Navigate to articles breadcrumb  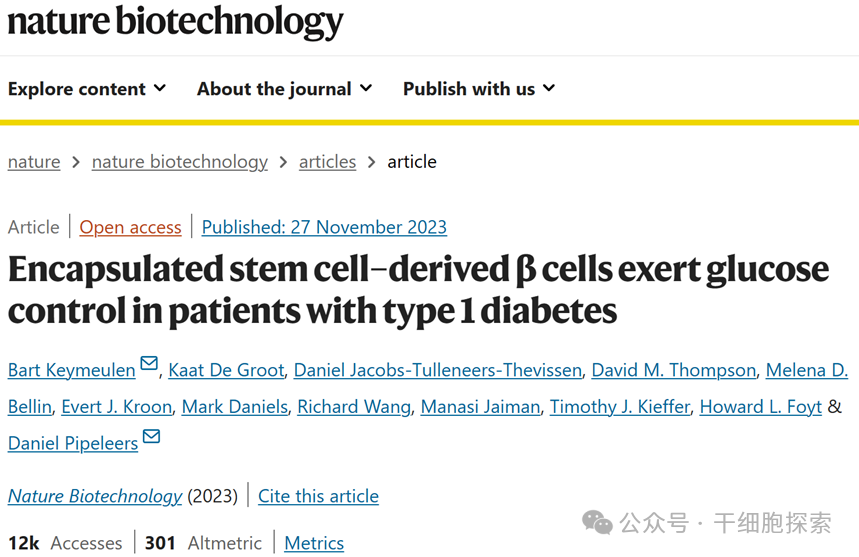[327, 162]
